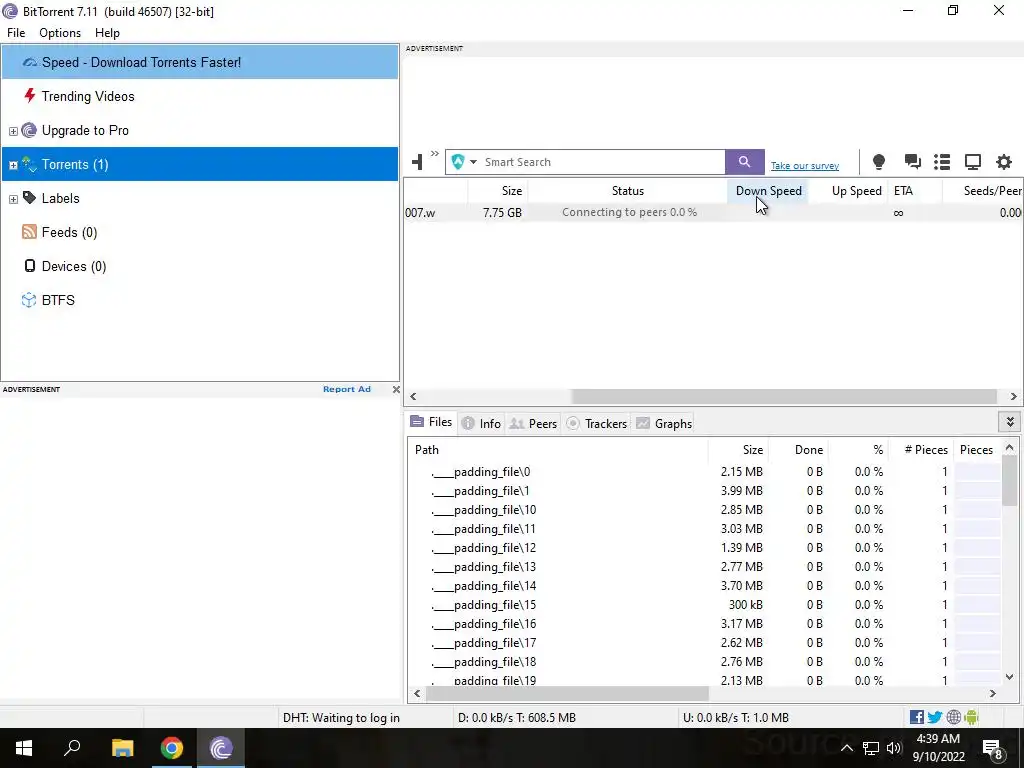Click the Android icon in status bar
Screen dimensions: 1024x768
[x=971, y=718]
